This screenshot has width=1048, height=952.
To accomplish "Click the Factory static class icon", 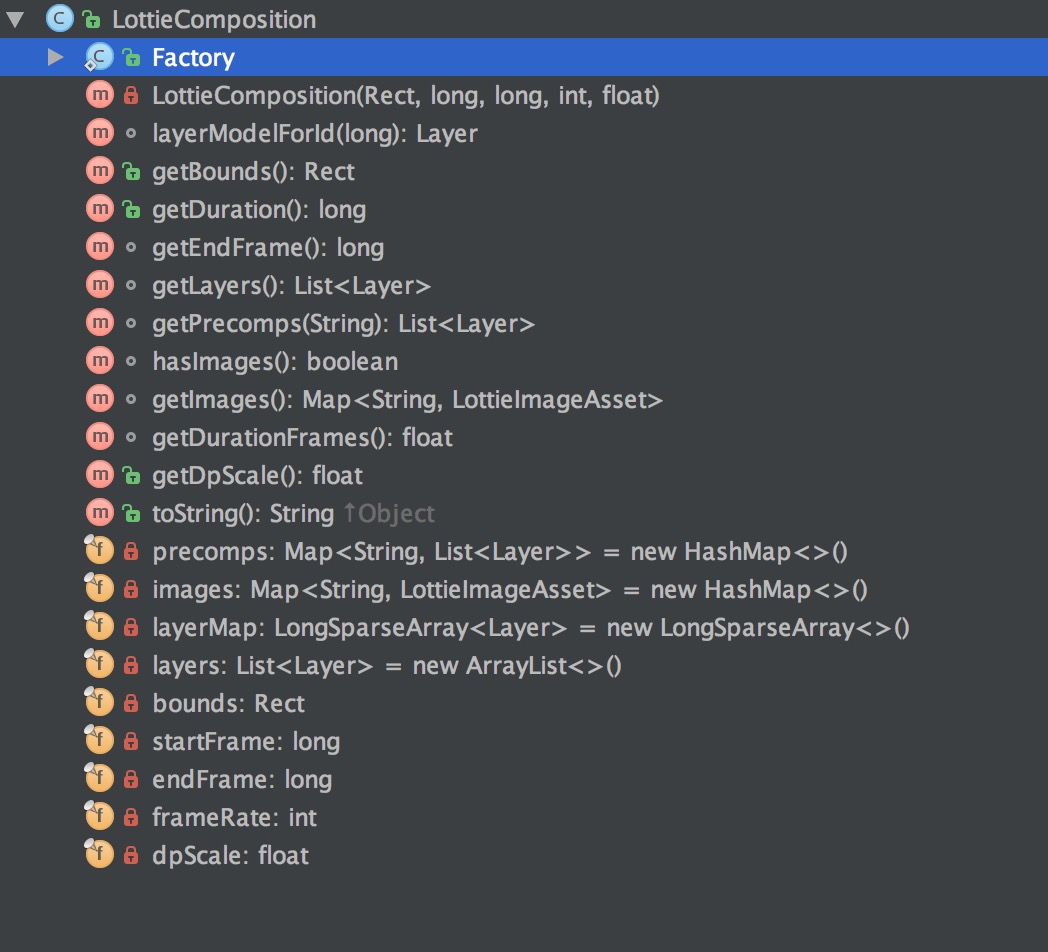I will [x=99, y=57].
